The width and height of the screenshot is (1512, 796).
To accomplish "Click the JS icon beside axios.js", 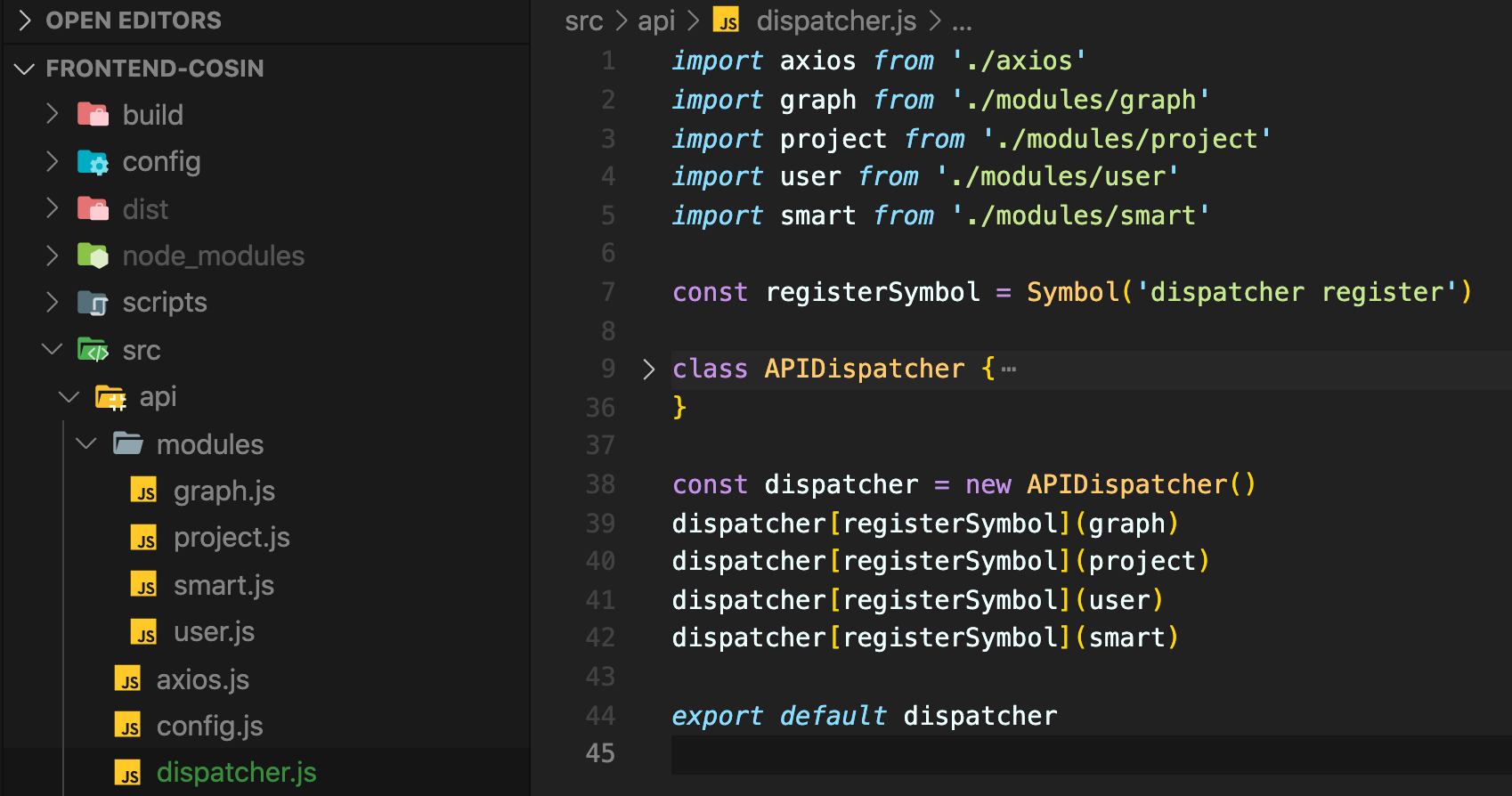I will click(x=128, y=678).
